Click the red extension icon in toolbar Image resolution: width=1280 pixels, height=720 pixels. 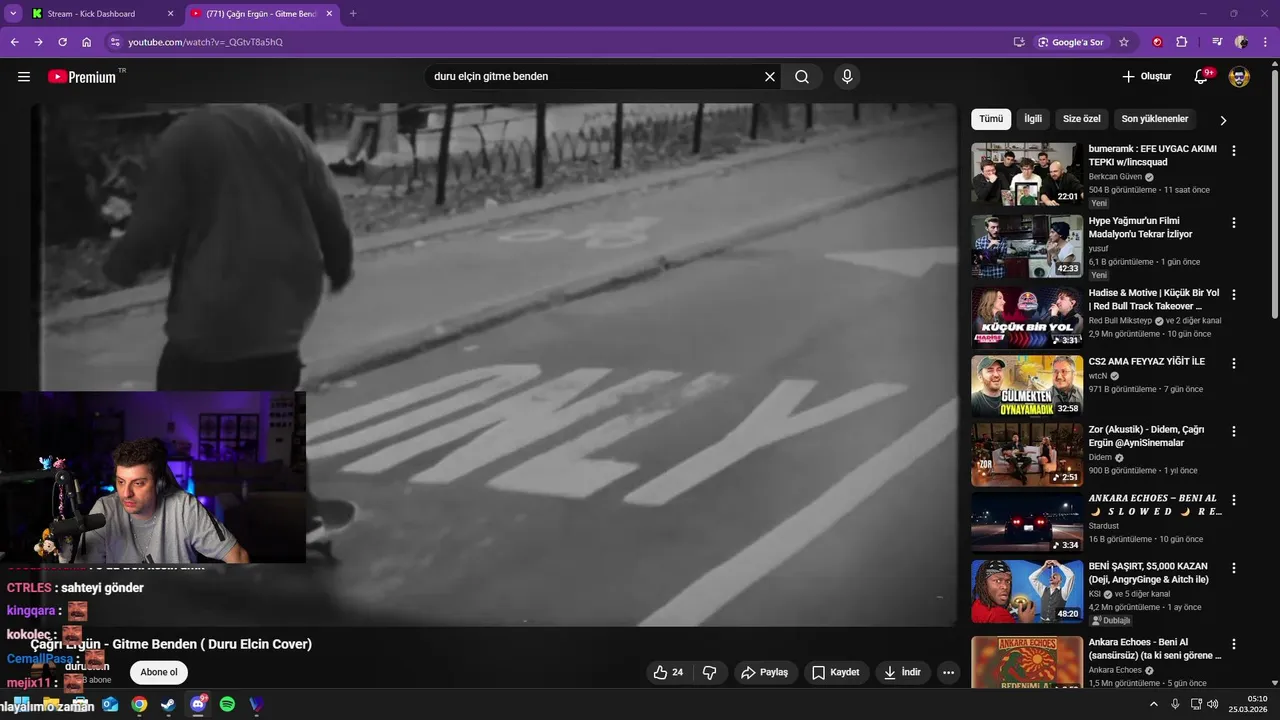[x=1158, y=42]
